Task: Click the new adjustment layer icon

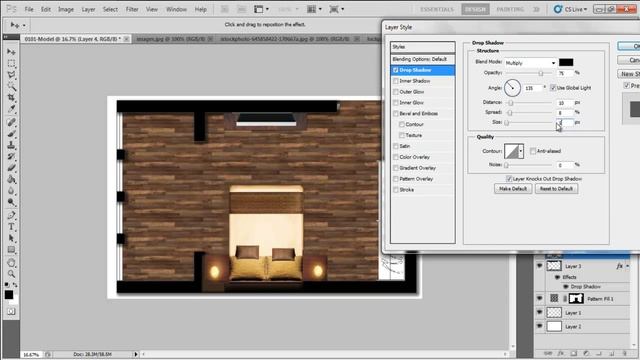Action: pyautogui.click(x=586, y=353)
